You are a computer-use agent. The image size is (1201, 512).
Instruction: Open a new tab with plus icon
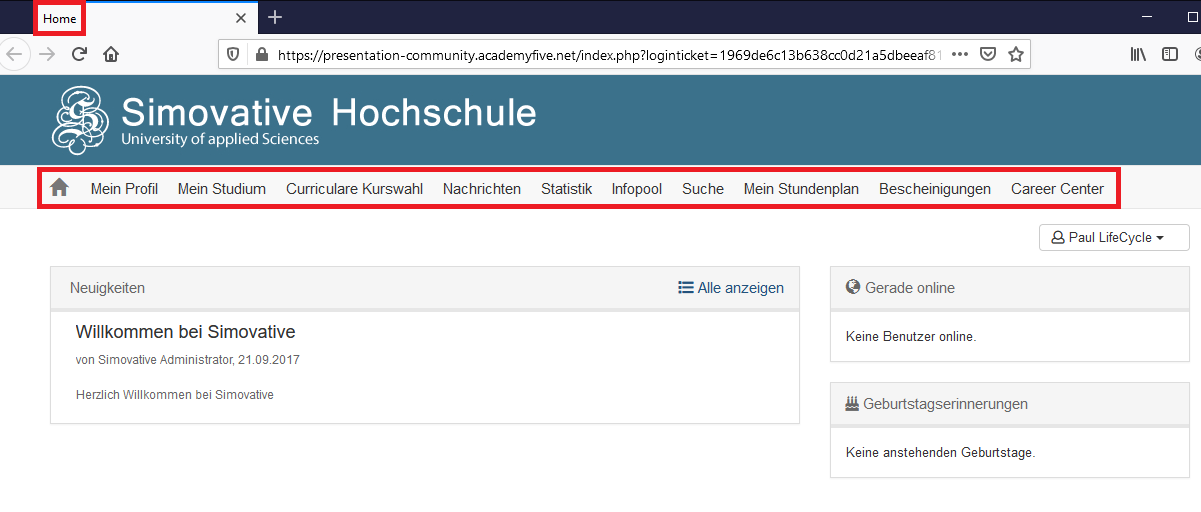[275, 17]
